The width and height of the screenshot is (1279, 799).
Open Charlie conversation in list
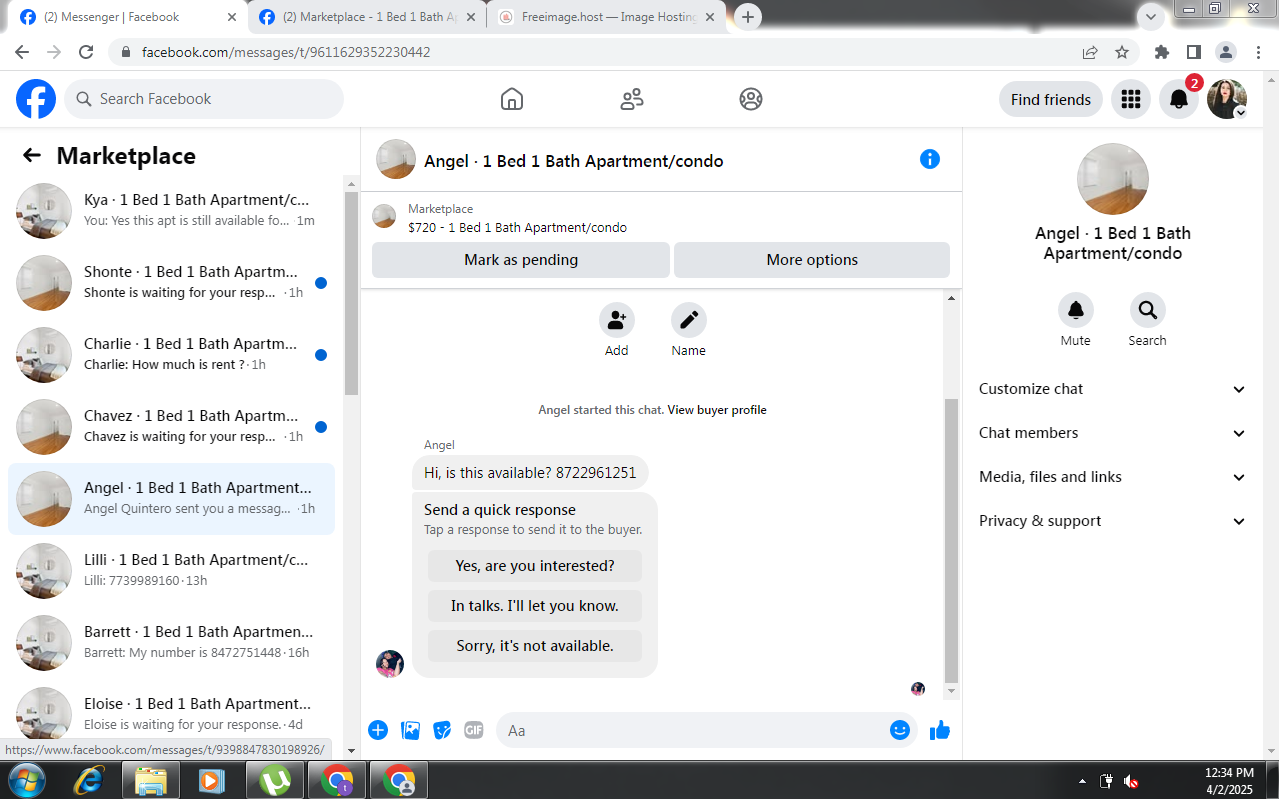pyautogui.click(x=171, y=354)
